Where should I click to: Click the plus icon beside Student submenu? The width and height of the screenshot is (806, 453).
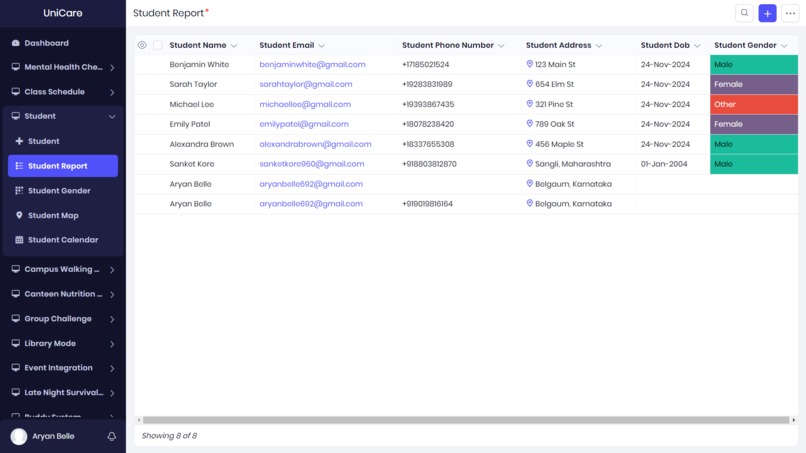pyautogui.click(x=19, y=141)
